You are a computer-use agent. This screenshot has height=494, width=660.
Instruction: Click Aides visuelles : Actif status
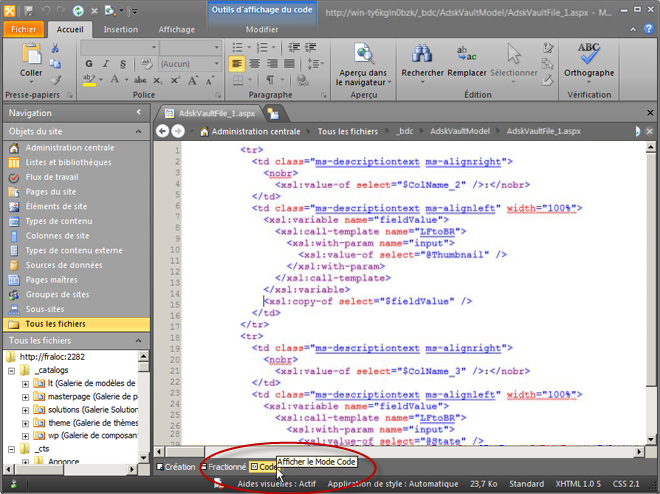click(276, 484)
